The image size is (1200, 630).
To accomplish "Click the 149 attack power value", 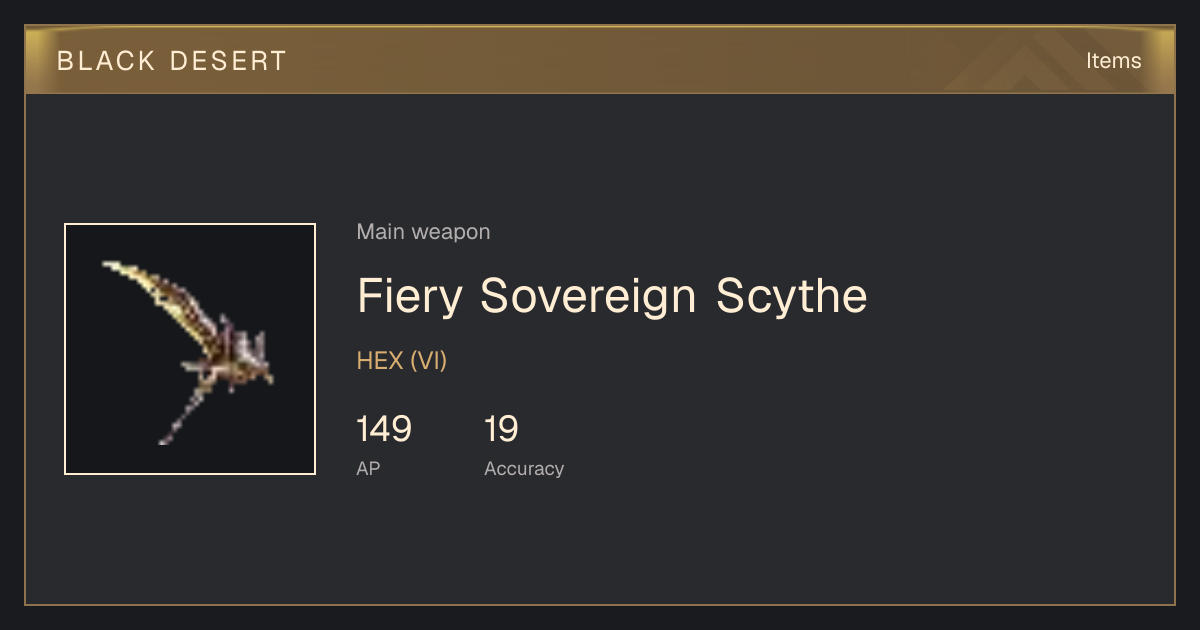I will tap(384, 429).
